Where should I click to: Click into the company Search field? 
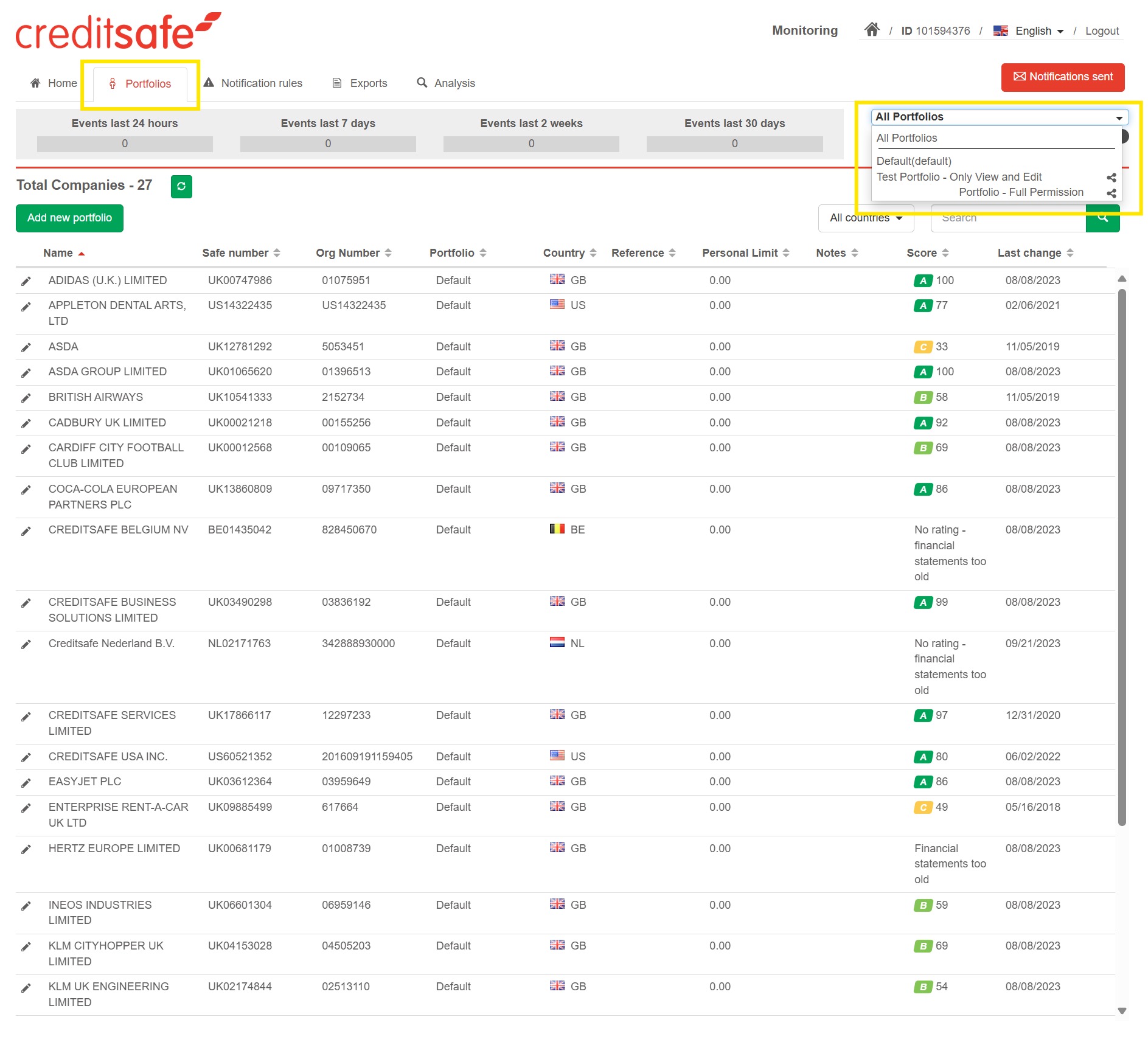pyautogui.click(x=1008, y=218)
